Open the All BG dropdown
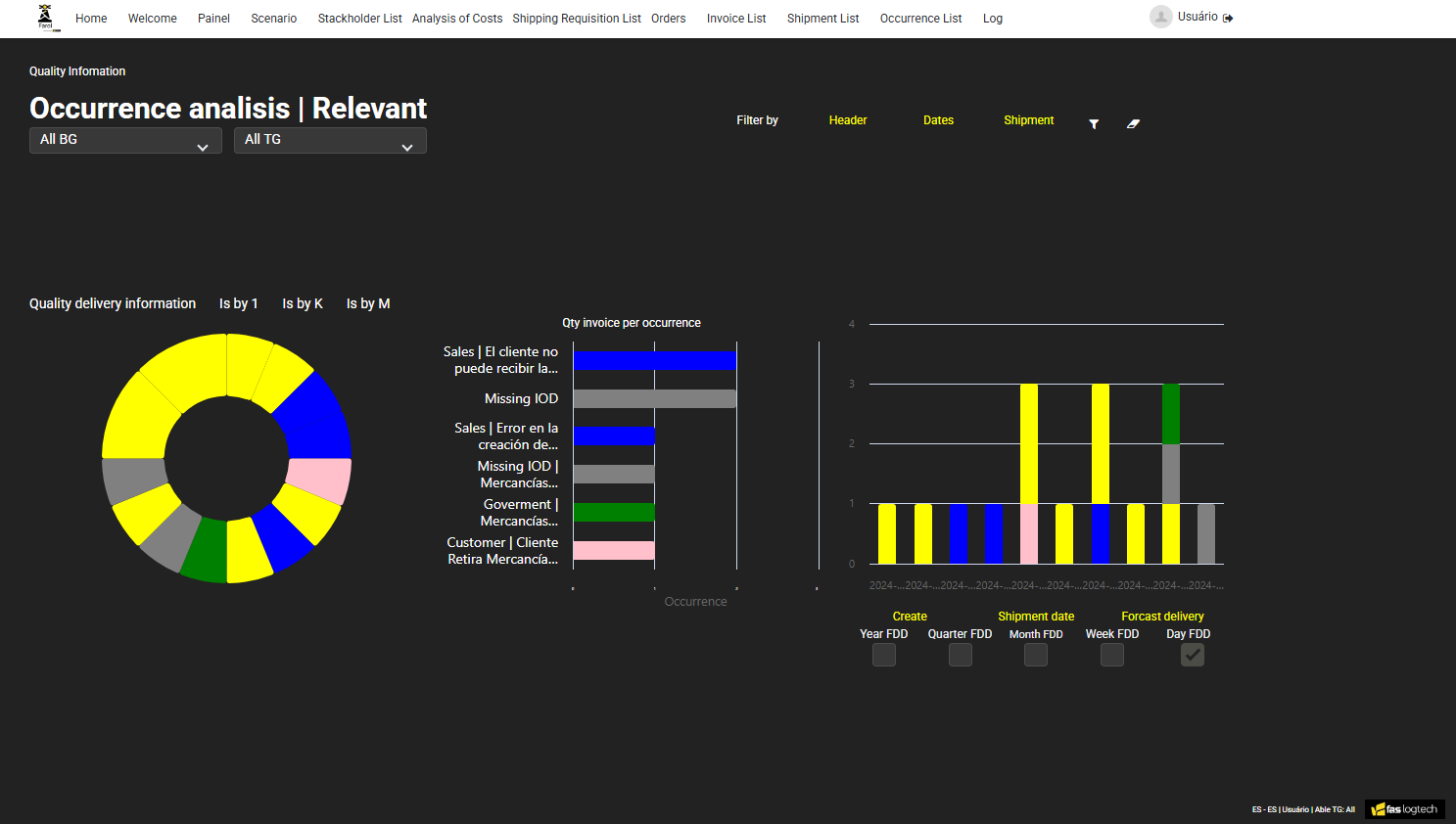This screenshot has width=1456, height=824. [124, 140]
